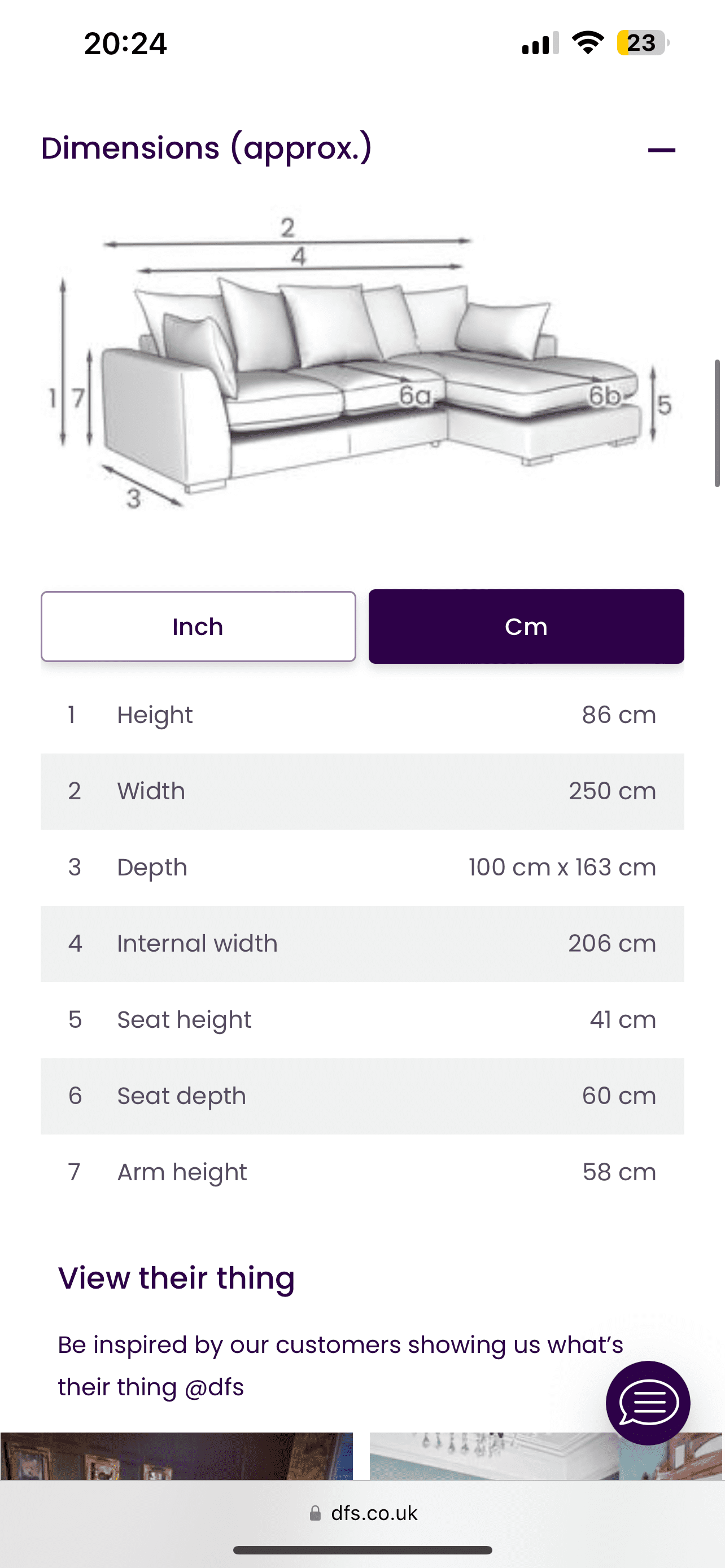Tap the 20:24 clock in status bar
The width and height of the screenshot is (725, 1568).
point(125,44)
